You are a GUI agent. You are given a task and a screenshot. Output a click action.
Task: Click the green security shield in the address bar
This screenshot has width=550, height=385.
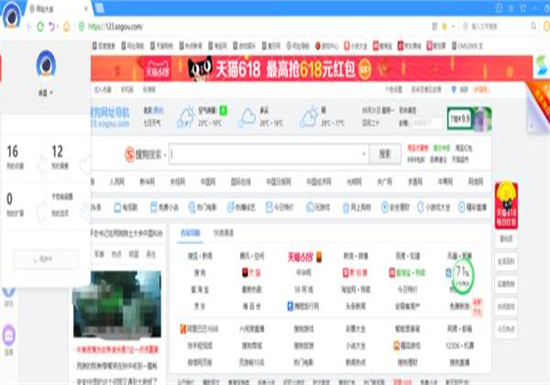81,27
